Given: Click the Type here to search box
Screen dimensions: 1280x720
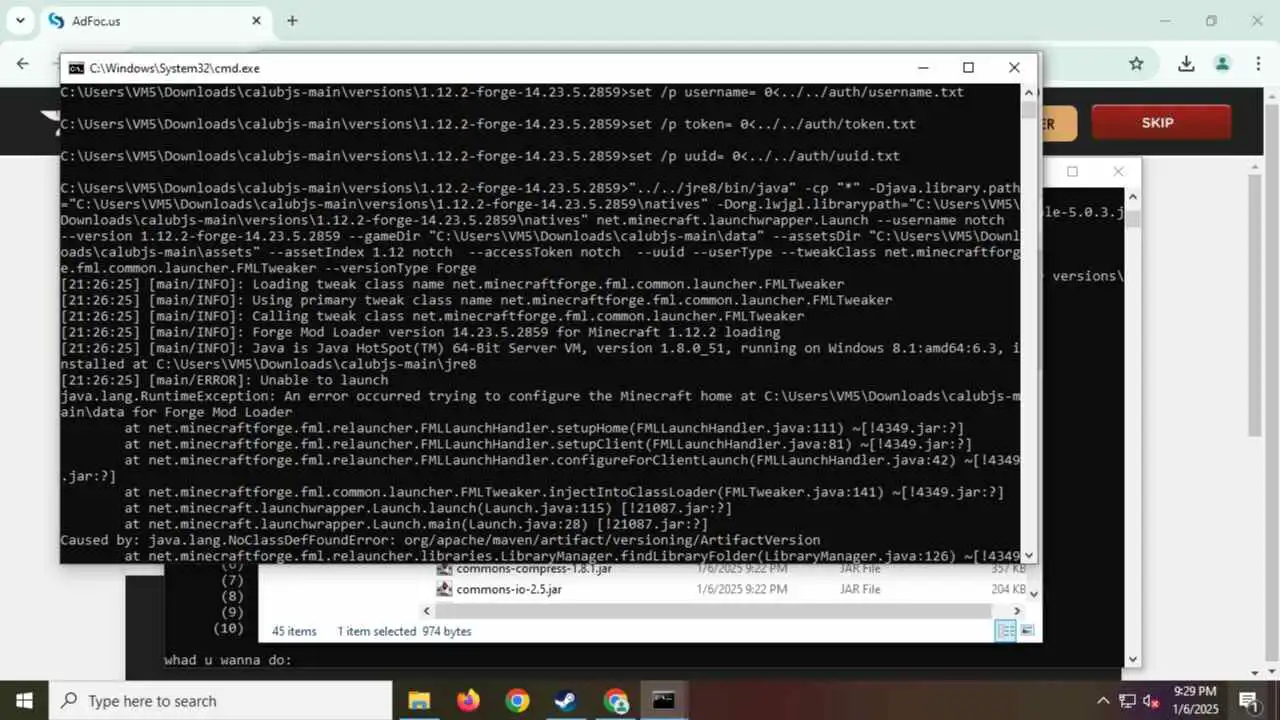Looking at the screenshot, I should point(220,700).
